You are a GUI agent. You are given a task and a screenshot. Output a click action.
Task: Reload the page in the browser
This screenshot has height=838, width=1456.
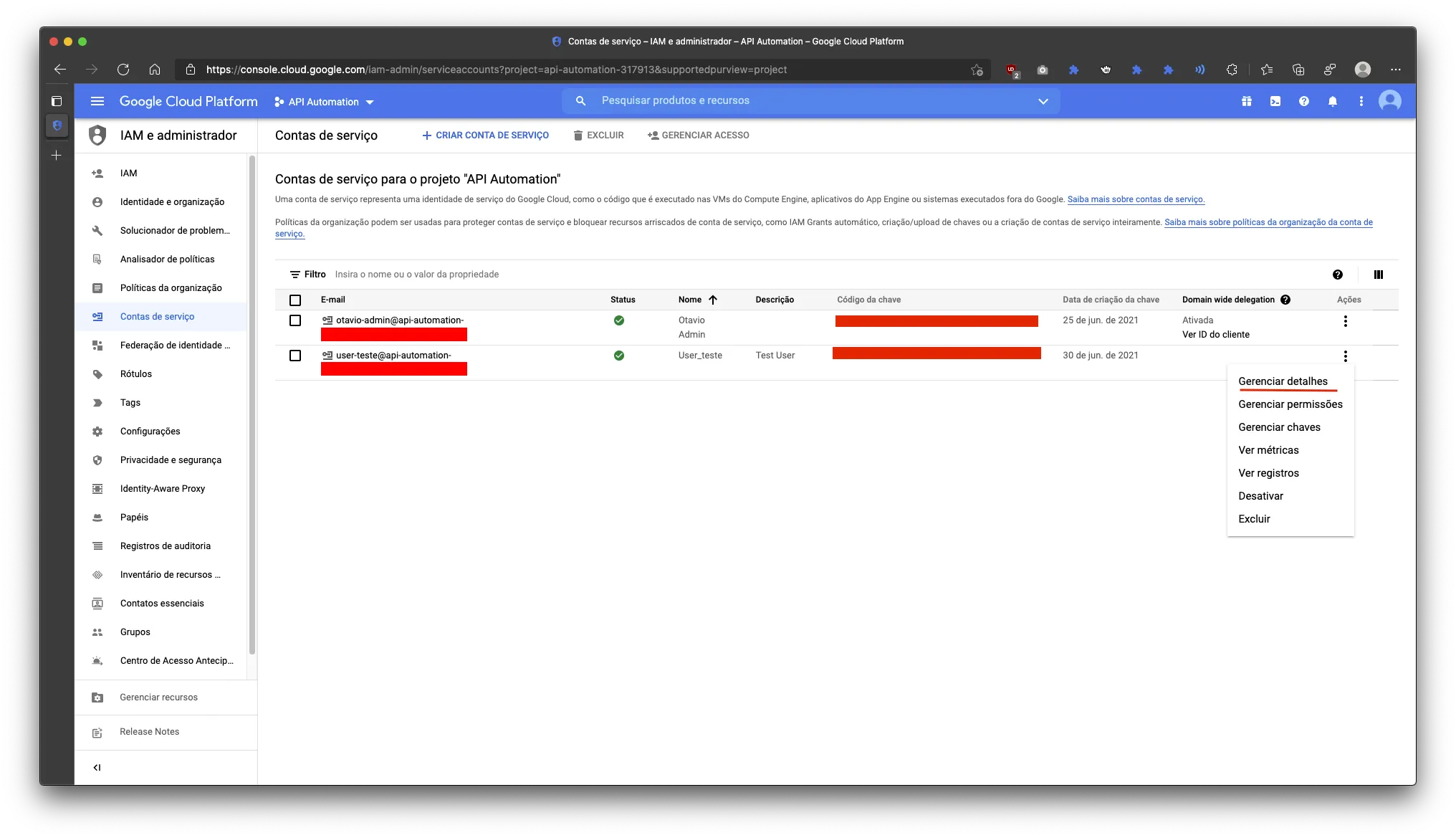point(123,70)
